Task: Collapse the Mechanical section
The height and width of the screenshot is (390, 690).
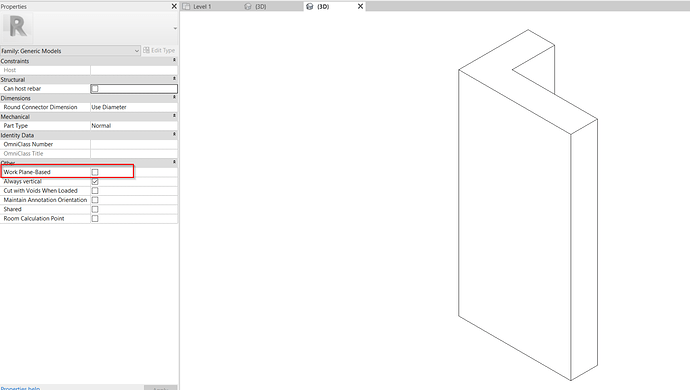Action: (174, 116)
